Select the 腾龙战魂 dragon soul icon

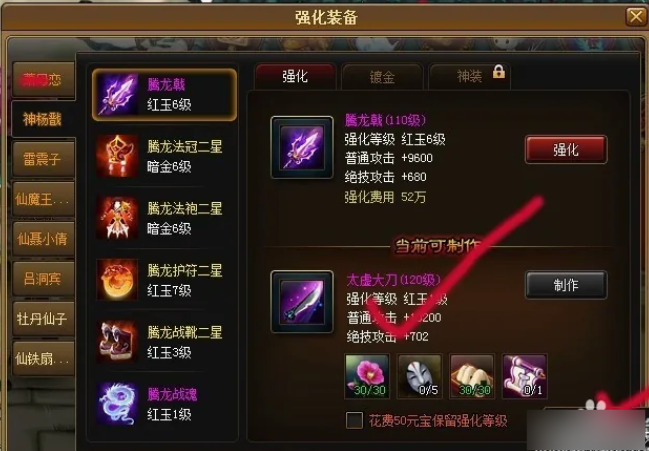pos(118,404)
